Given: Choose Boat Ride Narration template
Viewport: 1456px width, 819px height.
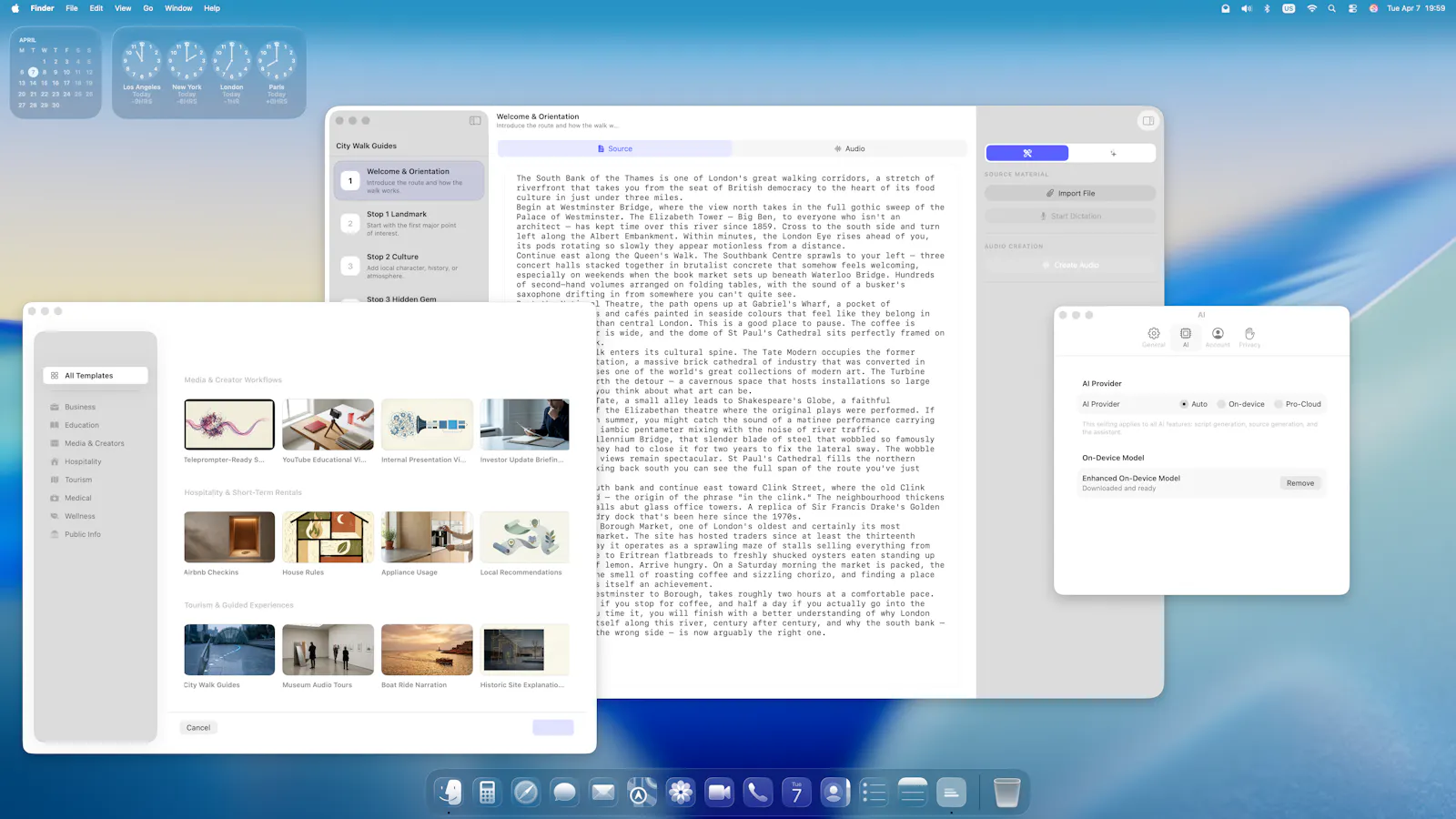Looking at the screenshot, I should click(427, 650).
